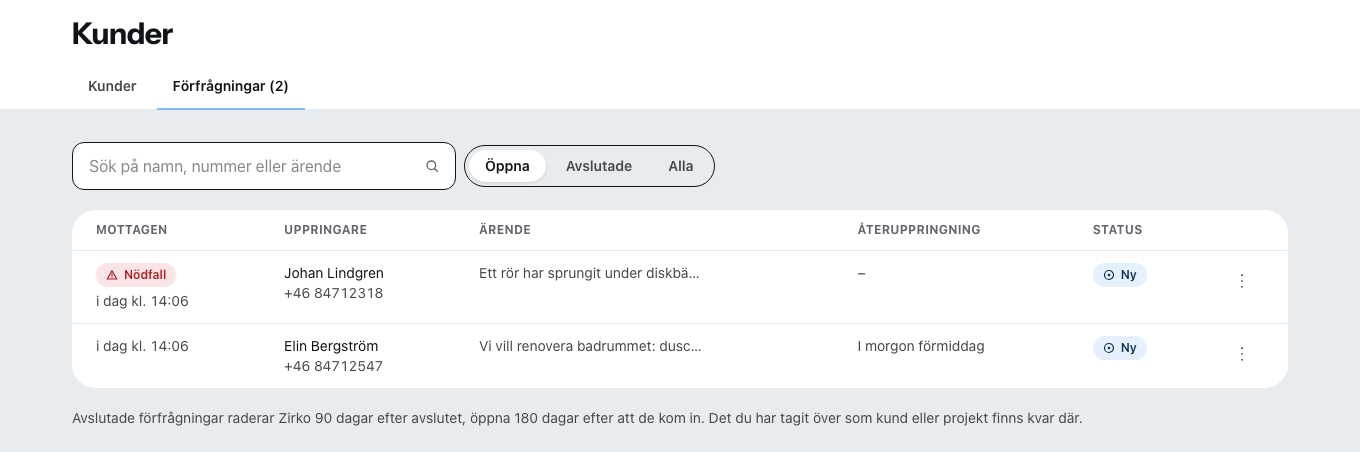
Task: Select the Förfrågningar (2) tab
Action: (231, 86)
